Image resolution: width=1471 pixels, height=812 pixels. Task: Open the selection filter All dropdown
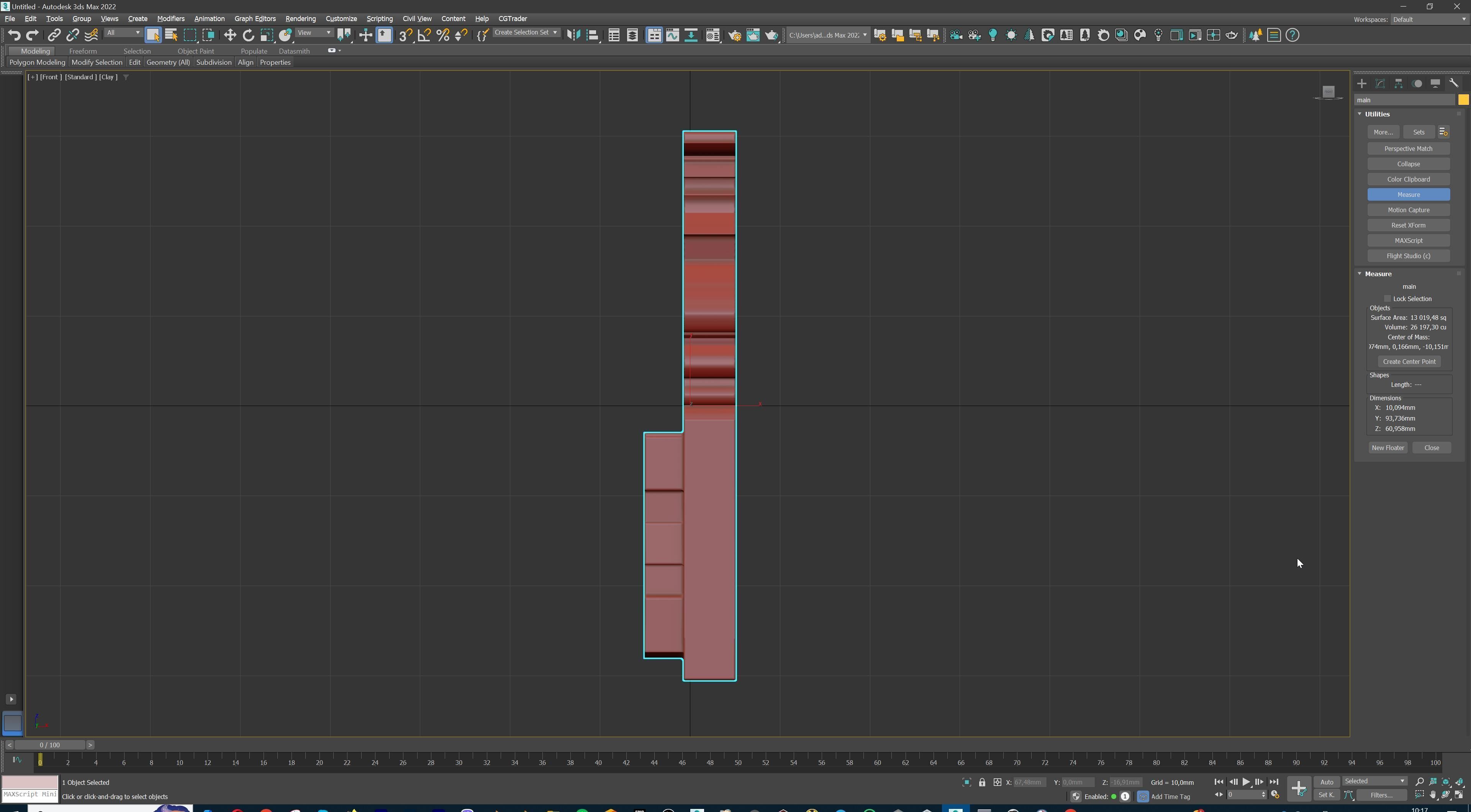[x=123, y=33]
